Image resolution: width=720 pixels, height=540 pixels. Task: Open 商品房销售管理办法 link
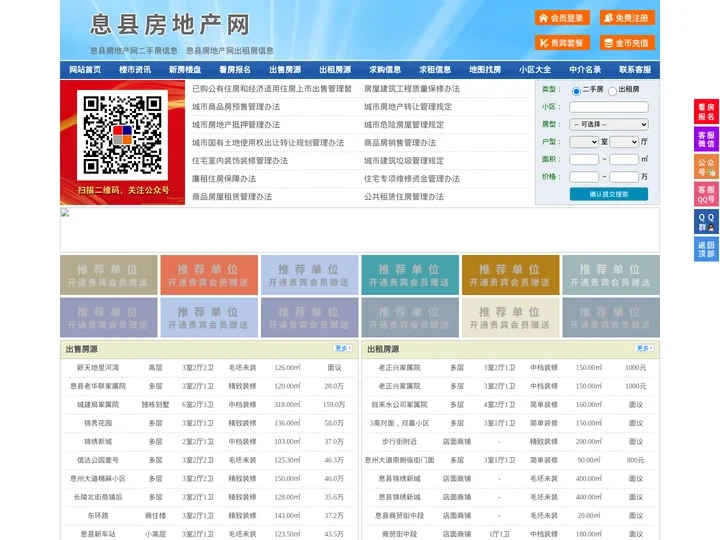pyautogui.click(x=400, y=143)
